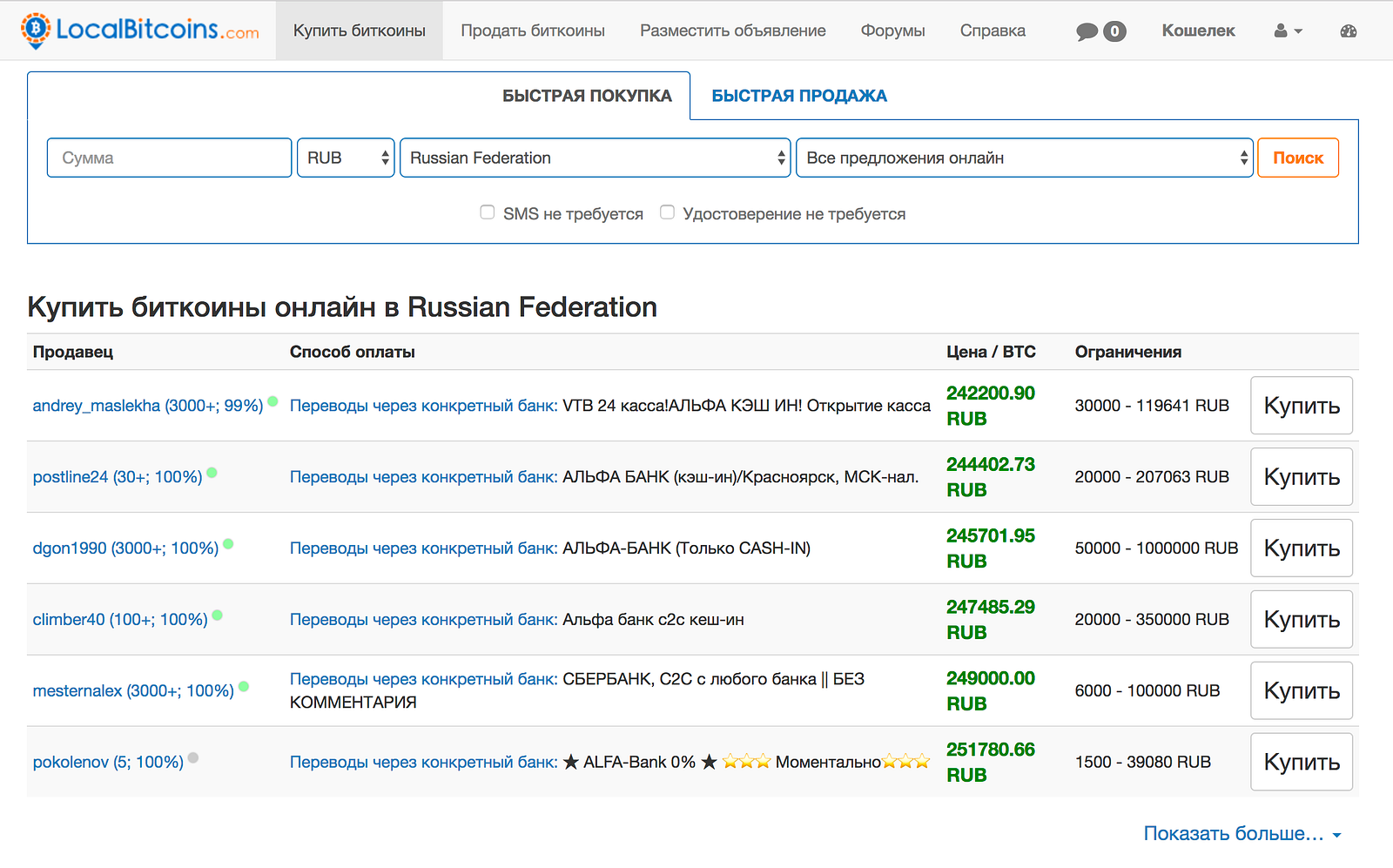Select the price '242200.90 RUB'
Screen dimensions: 1393x868
[991, 406]
